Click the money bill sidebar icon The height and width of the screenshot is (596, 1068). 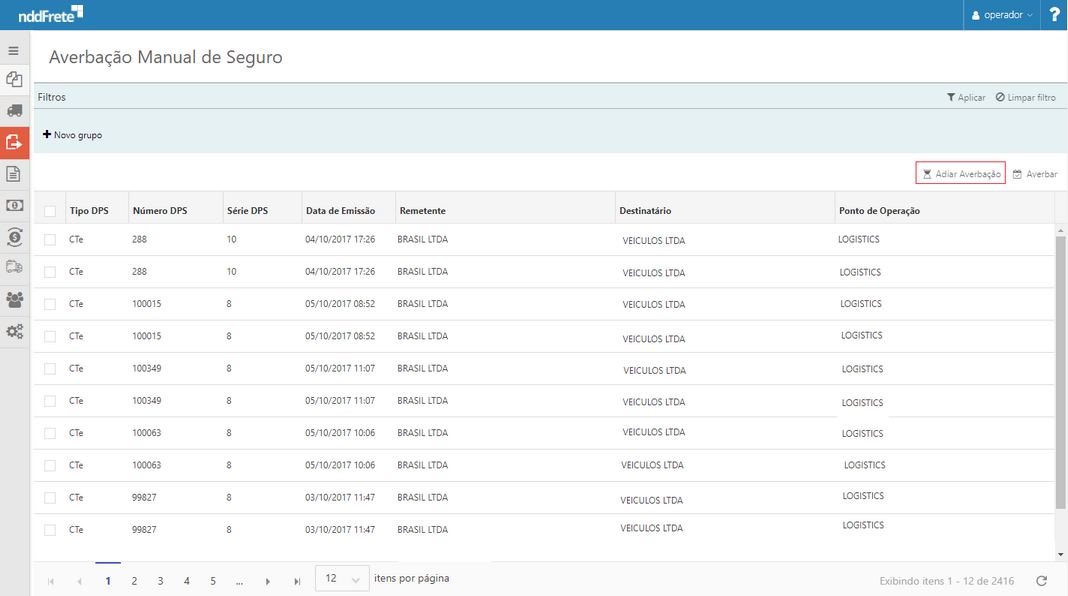click(14, 205)
